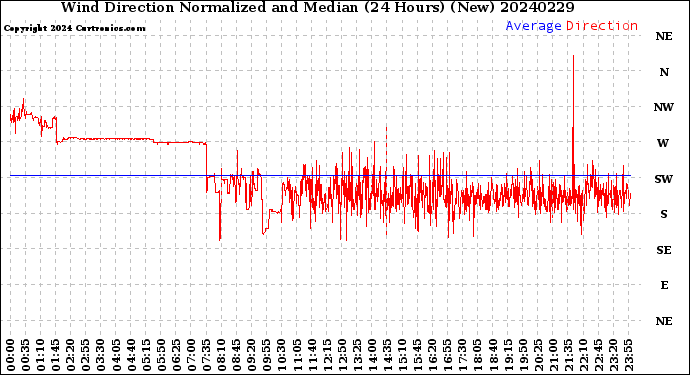The width and height of the screenshot is (690, 375).
Task: Click the 22:45 time axis label
Action: point(598,355)
